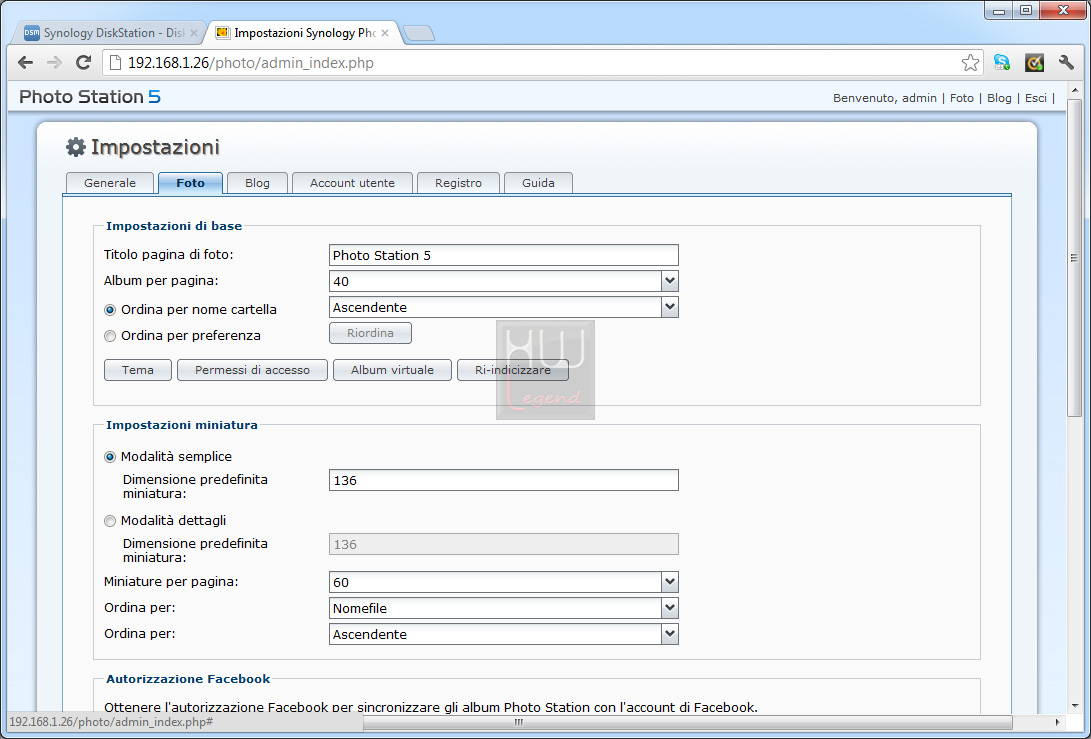The image size is (1091, 739).
Task: Click Permessi di accesso button
Action: pos(253,370)
